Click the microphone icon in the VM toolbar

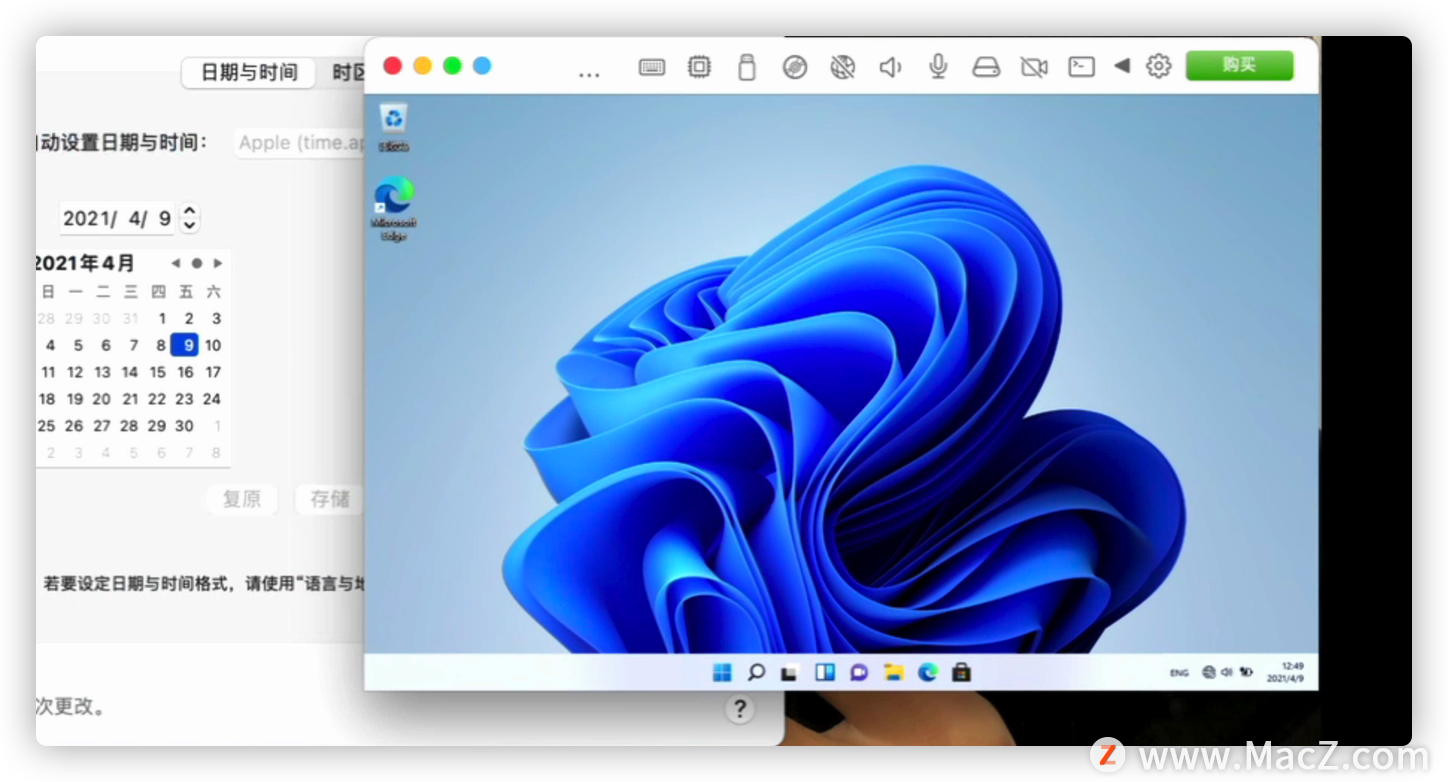(938, 67)
